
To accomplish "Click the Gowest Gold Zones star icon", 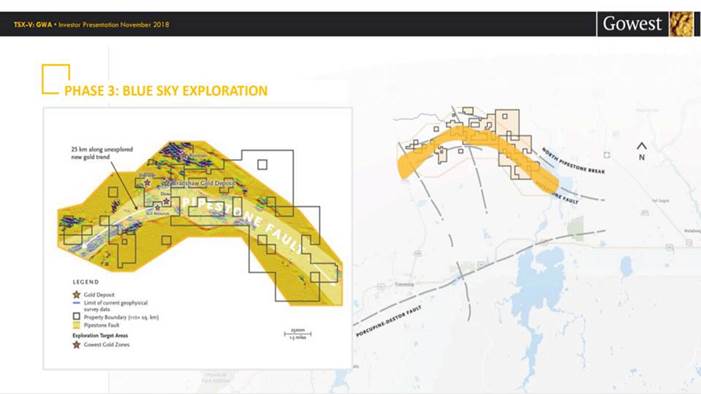I will 76,345.
